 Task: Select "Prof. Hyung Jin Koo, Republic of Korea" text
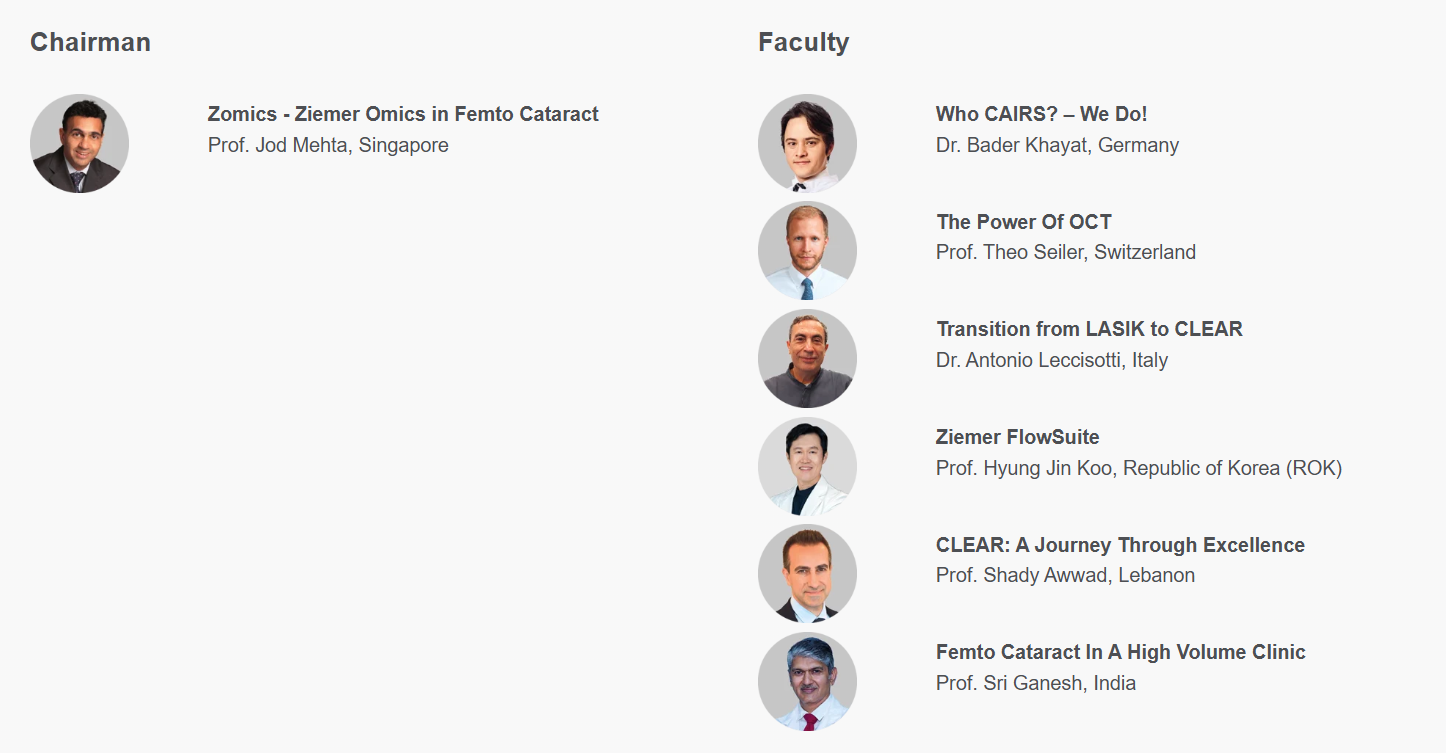pyautogui.click(x=1138, y=468)
